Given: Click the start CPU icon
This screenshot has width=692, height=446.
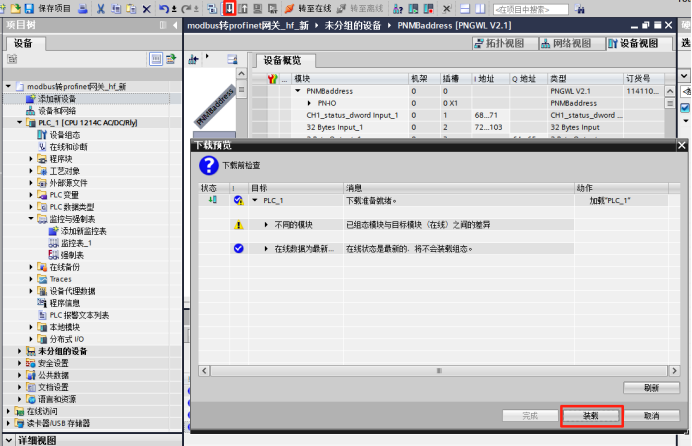Looking at the screenshot, I should click(x=413, y=8).
